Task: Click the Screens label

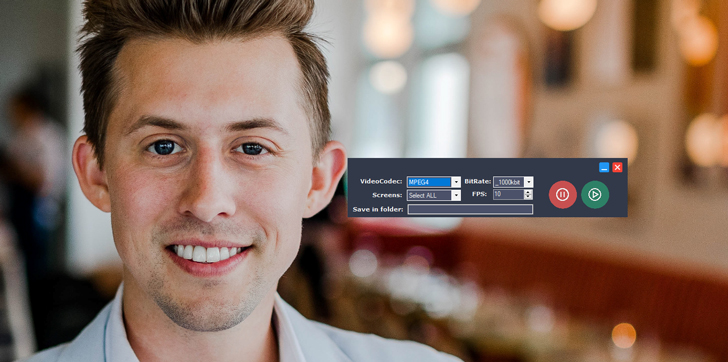Action: click(x=387, y=195)
